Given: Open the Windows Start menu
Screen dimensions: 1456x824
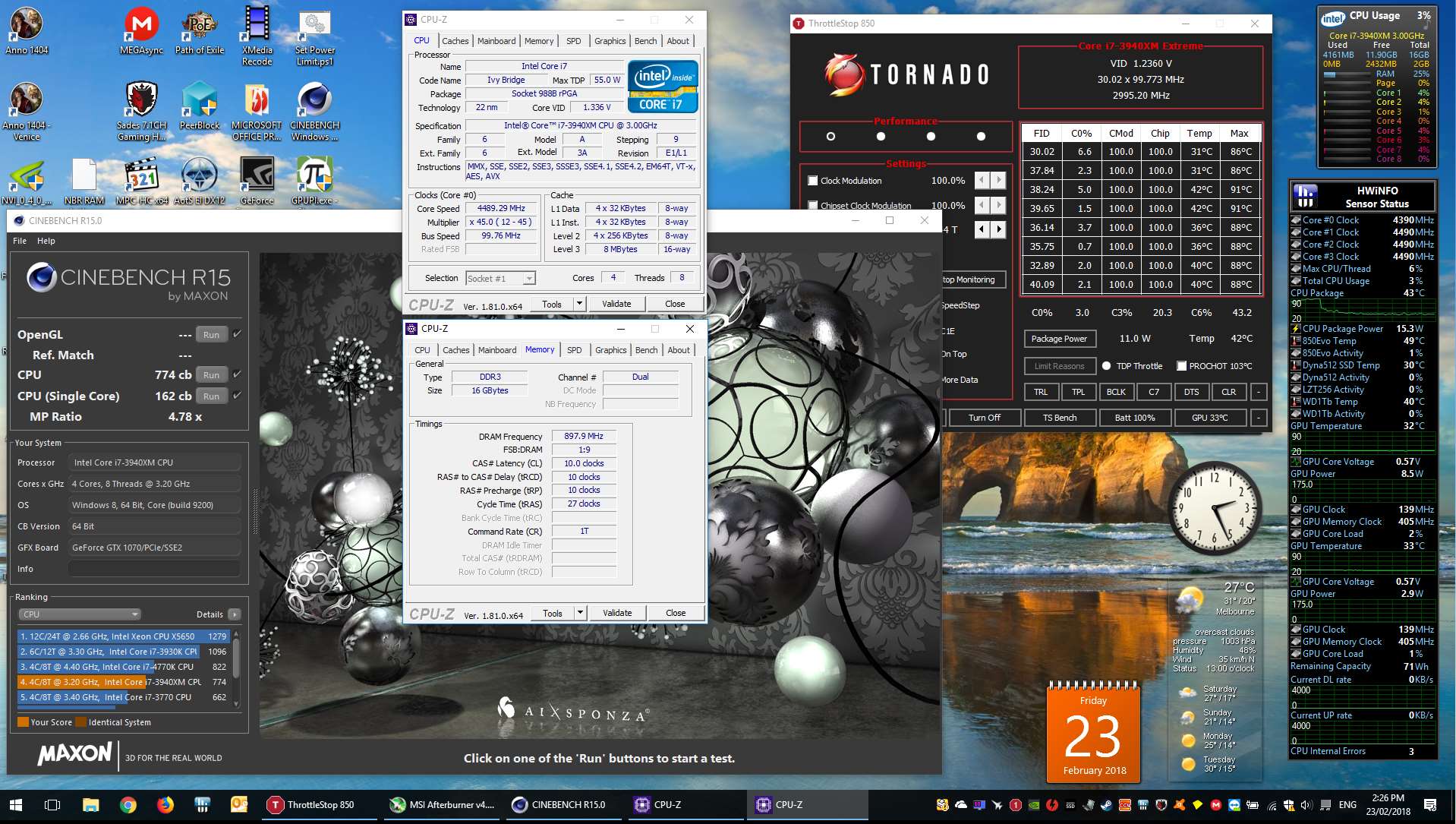Looking at the screenshot, I should tap(16, 805).
